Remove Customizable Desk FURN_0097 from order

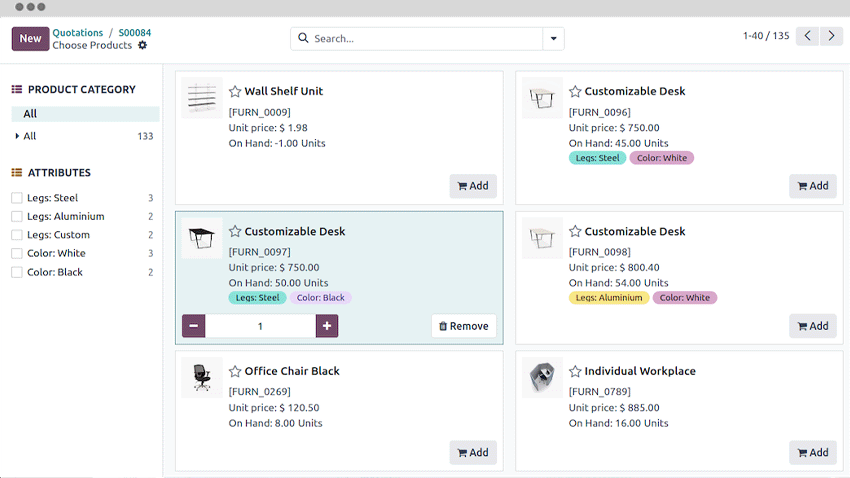click(x=464, y=326)
